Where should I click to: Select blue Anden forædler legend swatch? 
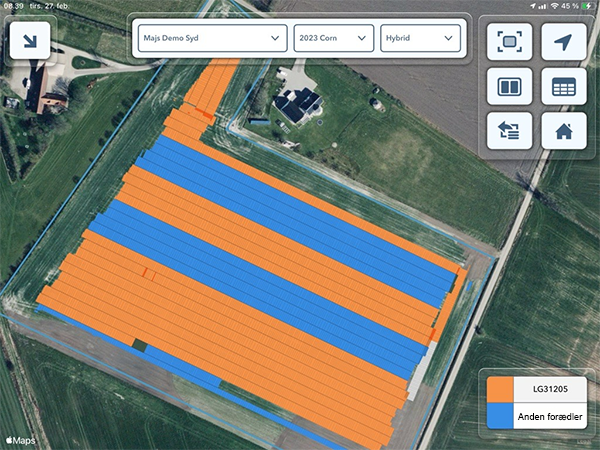(x=500, y=416)
